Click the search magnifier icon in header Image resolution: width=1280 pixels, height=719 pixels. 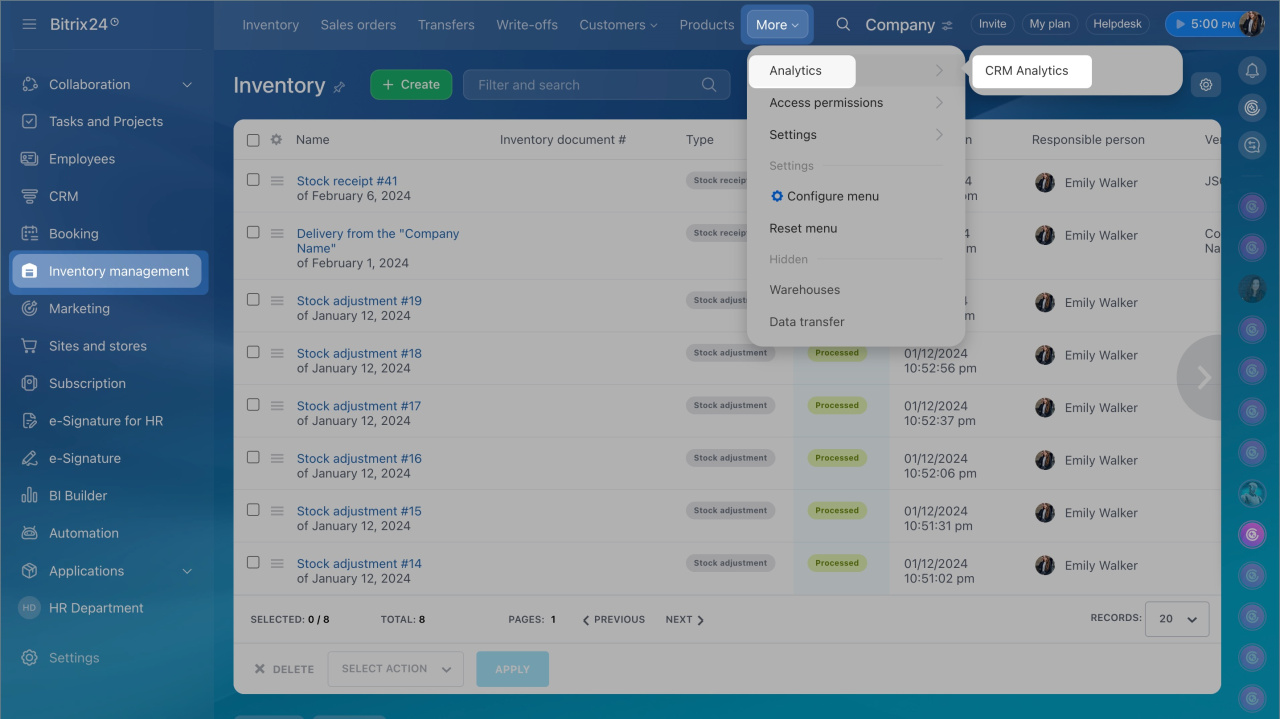pyautogui.click(x=843, y=25)
